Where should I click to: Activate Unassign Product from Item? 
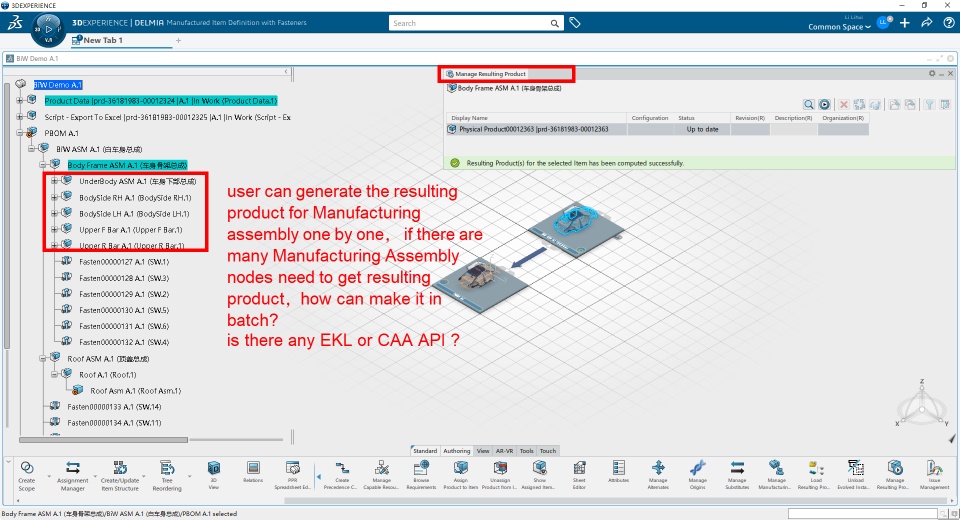coord(500,475)
